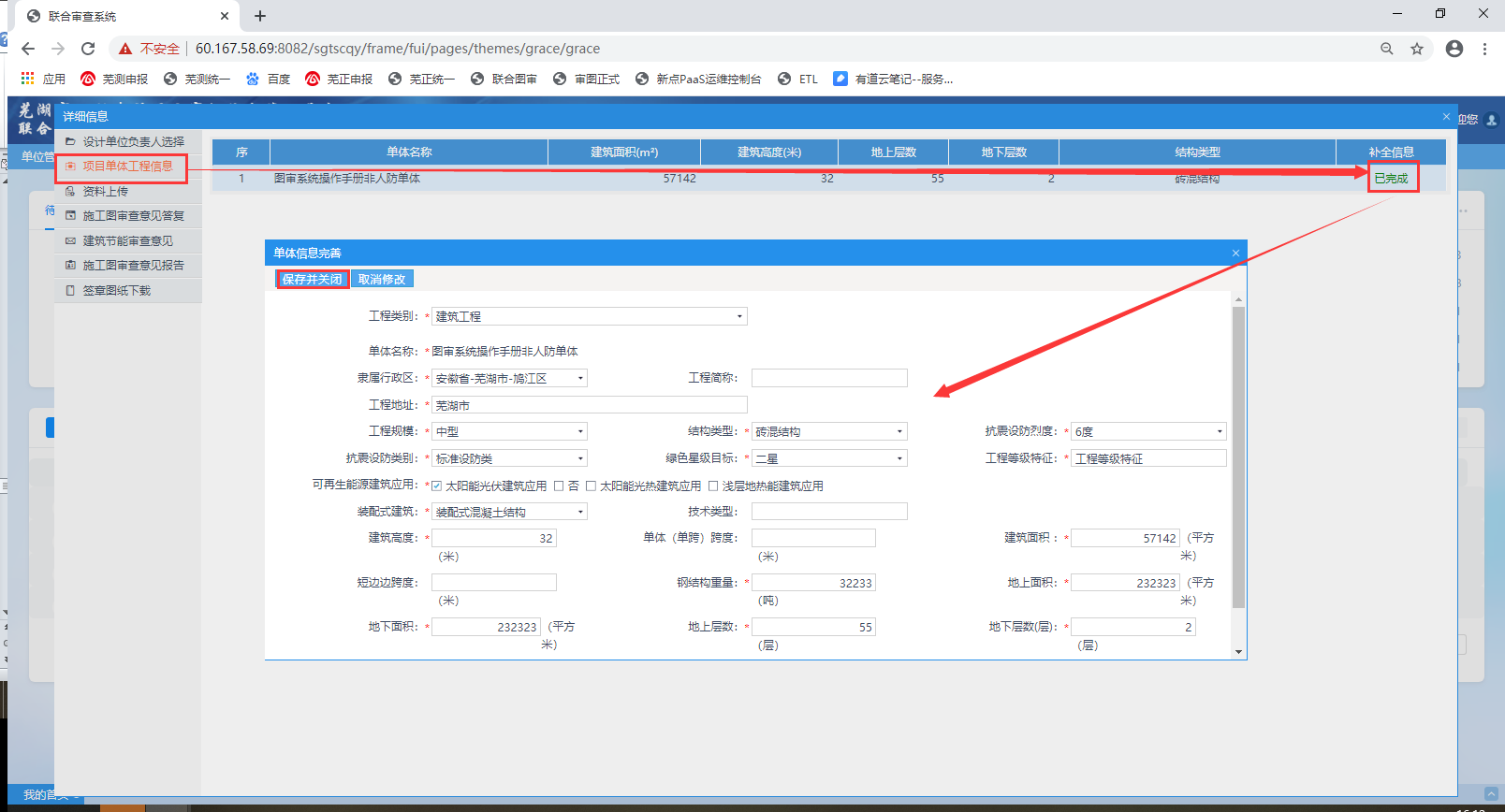Viewport: 1505px width, 812px height.
Task: Open the Chrome profile avatar icon
Action: [1454, 49]
